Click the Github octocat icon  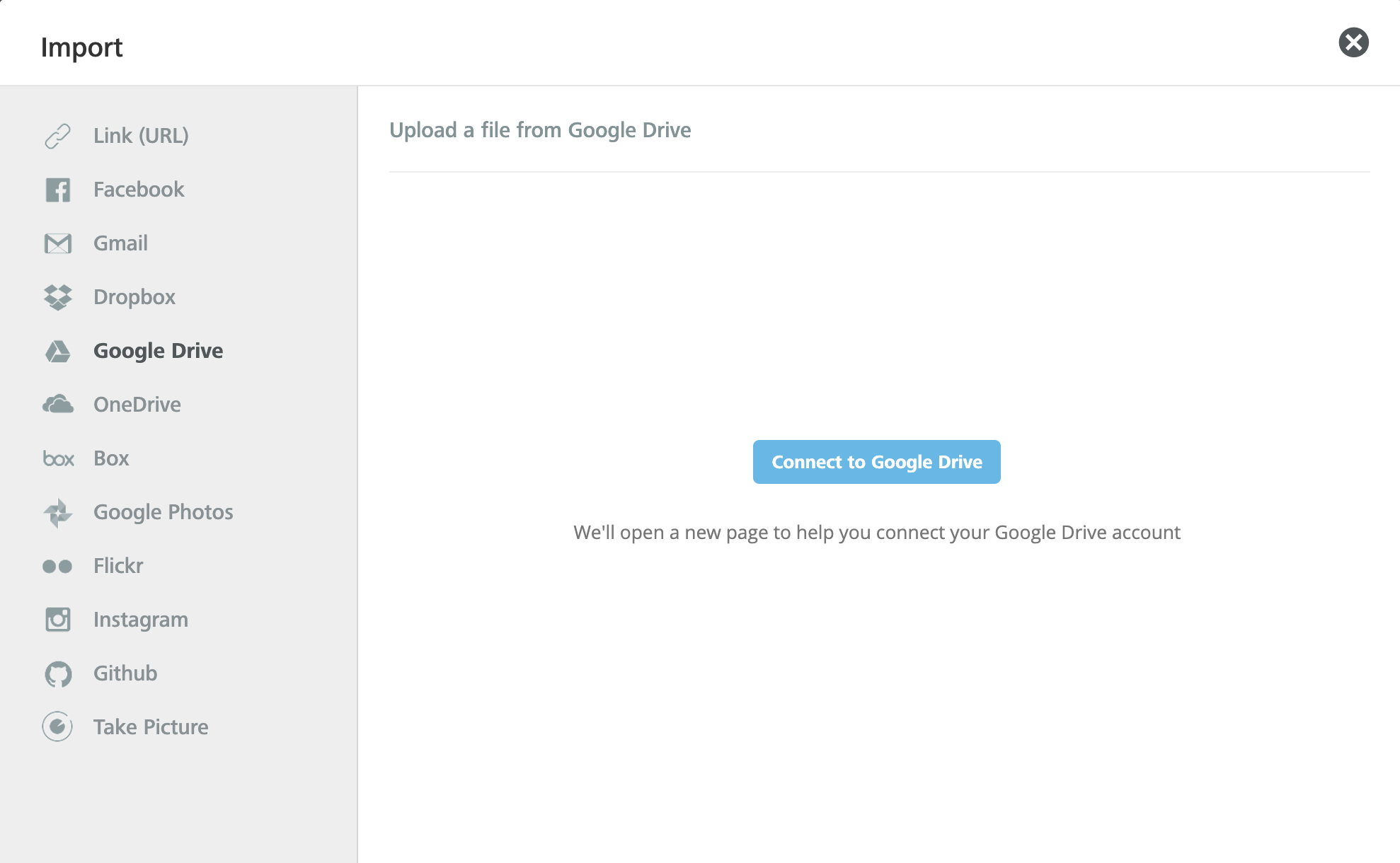click(58, 673)
